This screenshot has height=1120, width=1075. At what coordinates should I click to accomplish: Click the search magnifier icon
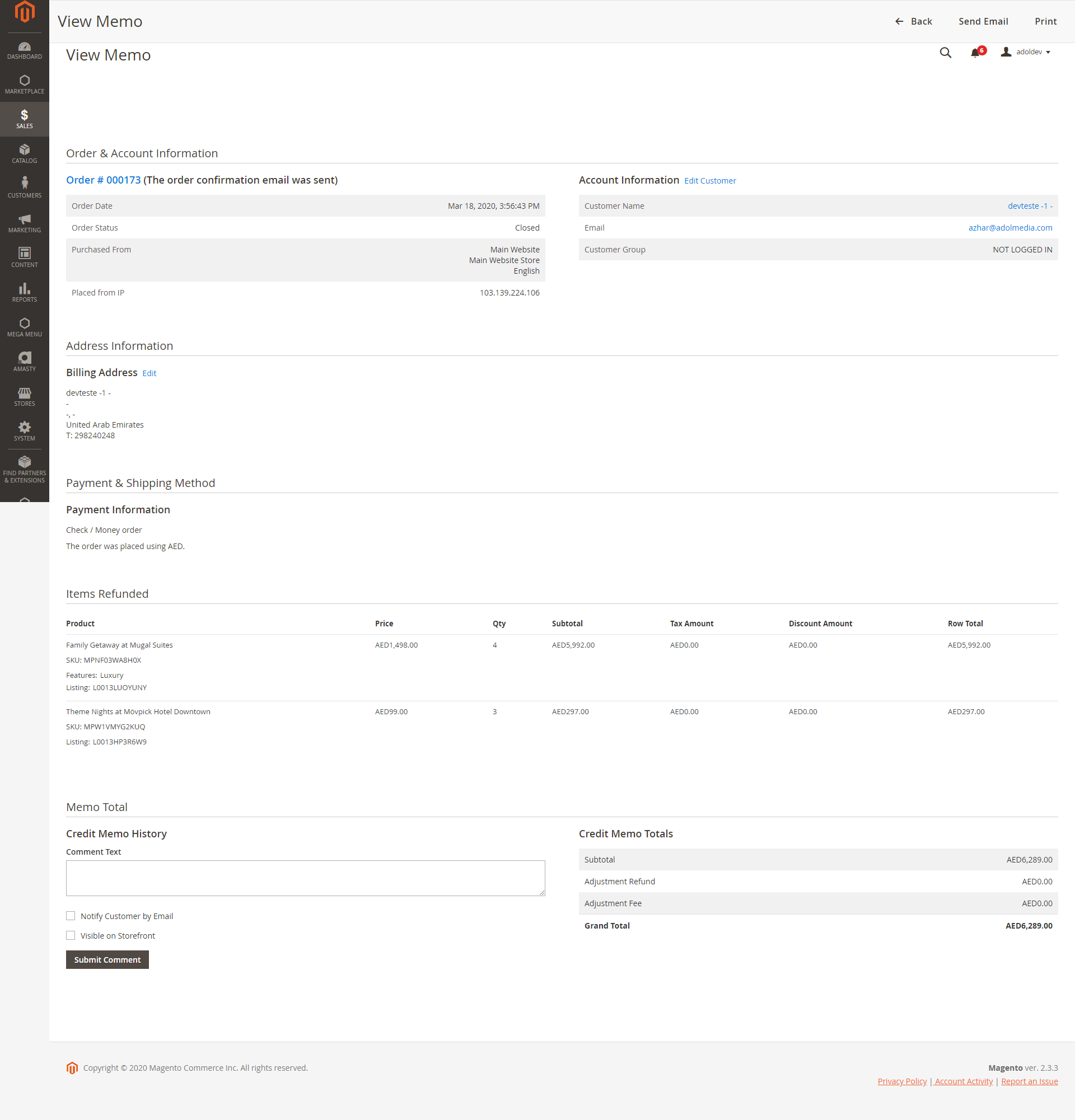tap(945, 53)
